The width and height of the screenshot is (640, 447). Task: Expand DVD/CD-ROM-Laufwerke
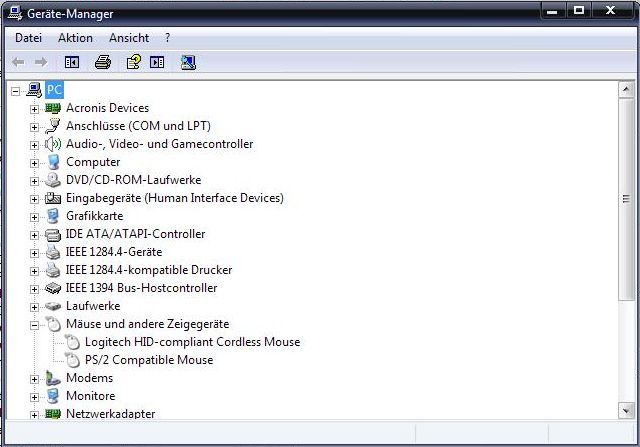[34, 181]
